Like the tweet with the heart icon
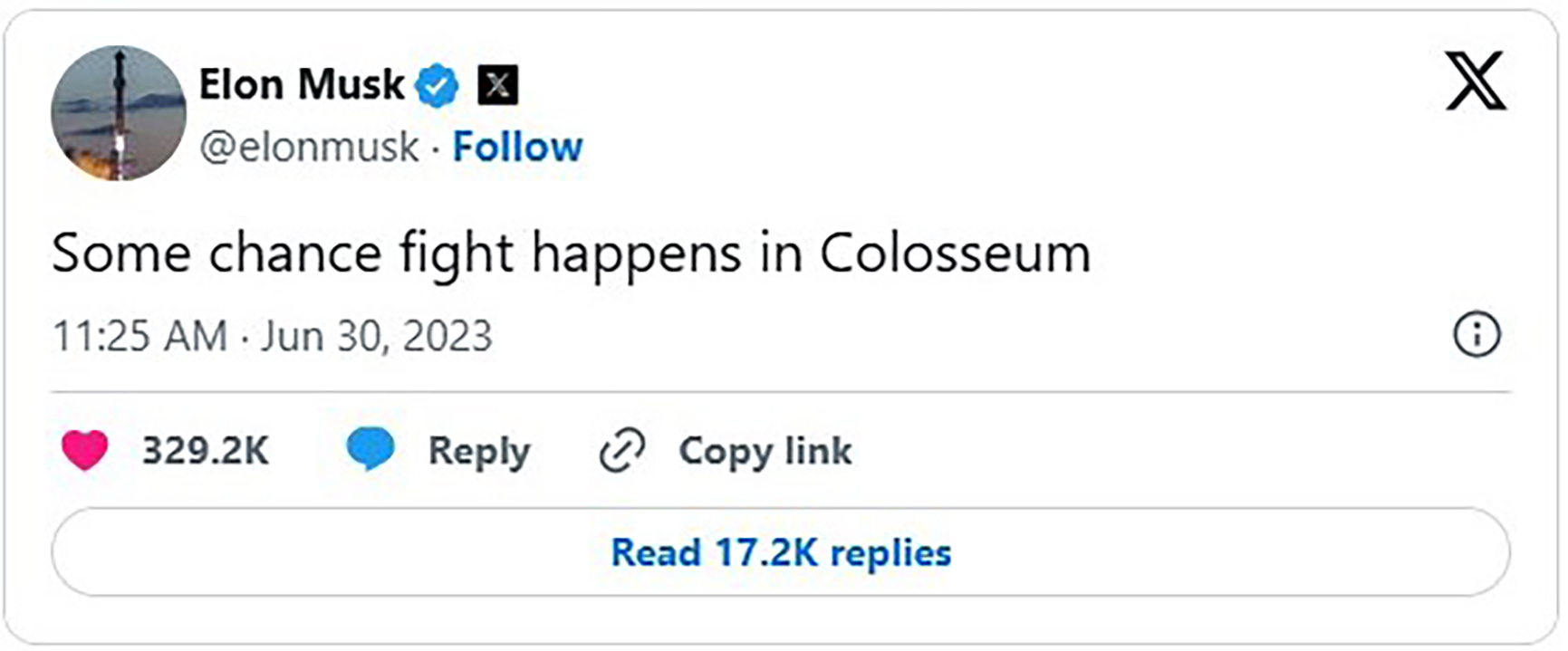Image resolution: width=1568 pixels, height=651 pixels. (85, 450)
